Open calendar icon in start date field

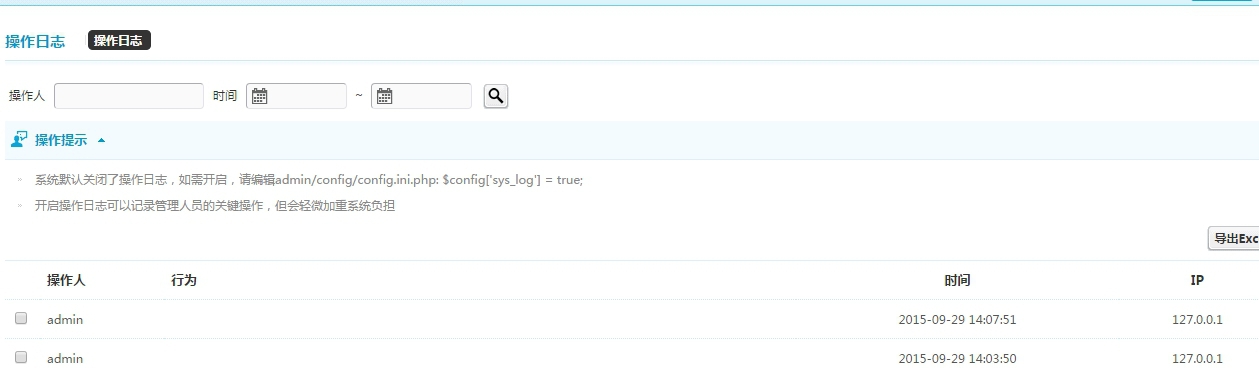[x=259, y=96]
